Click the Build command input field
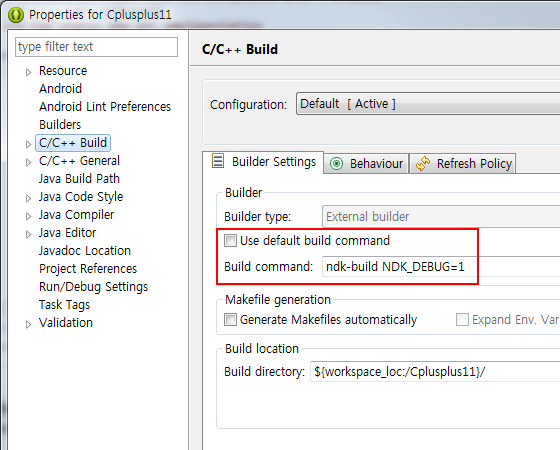The image size is (560, 450). (441, 266)
